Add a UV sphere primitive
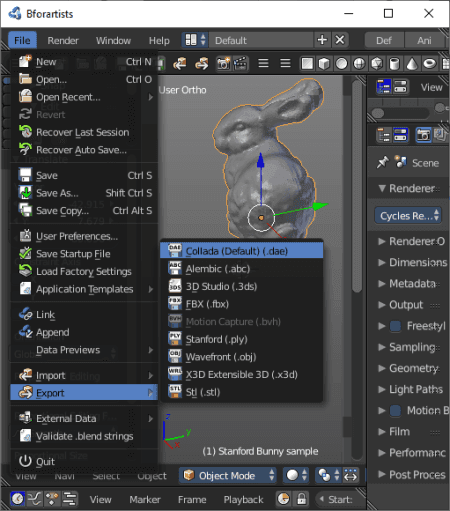The height and width of the screenshot is (511, 450). click(x=359, y=63)
